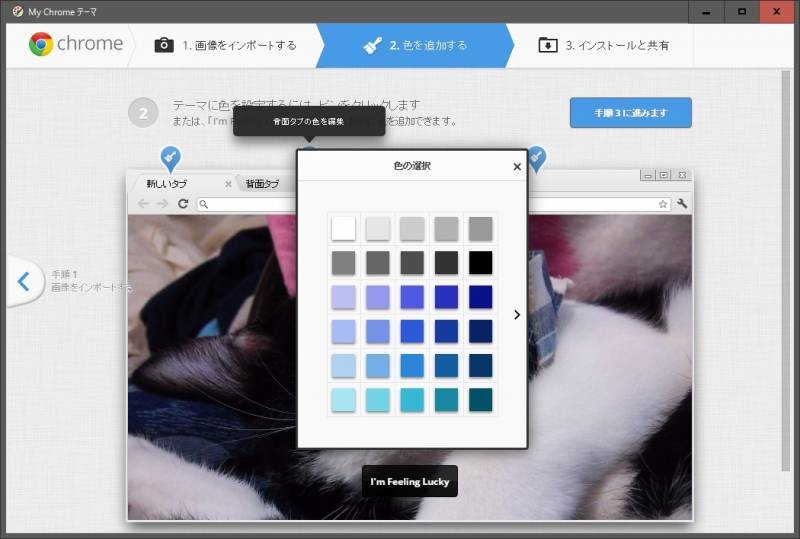Click preview browser back arrow
Screen dimensions: 800x539
coord(143,204)
